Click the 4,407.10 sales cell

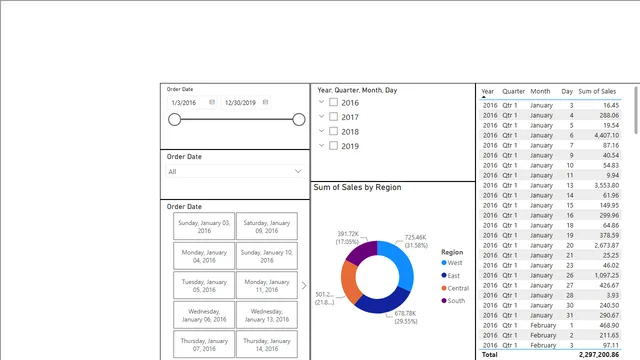click(607, 135)
